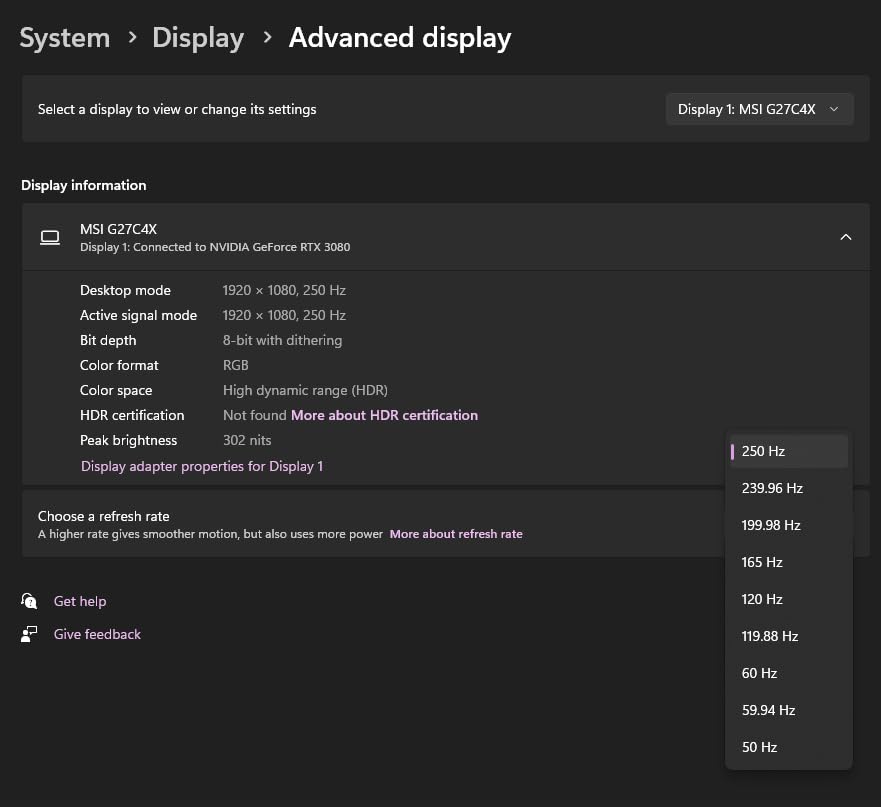The image size is (881, 807).
Task: Collapse the MSI G27C4X display information section
Action: point(846,237)
